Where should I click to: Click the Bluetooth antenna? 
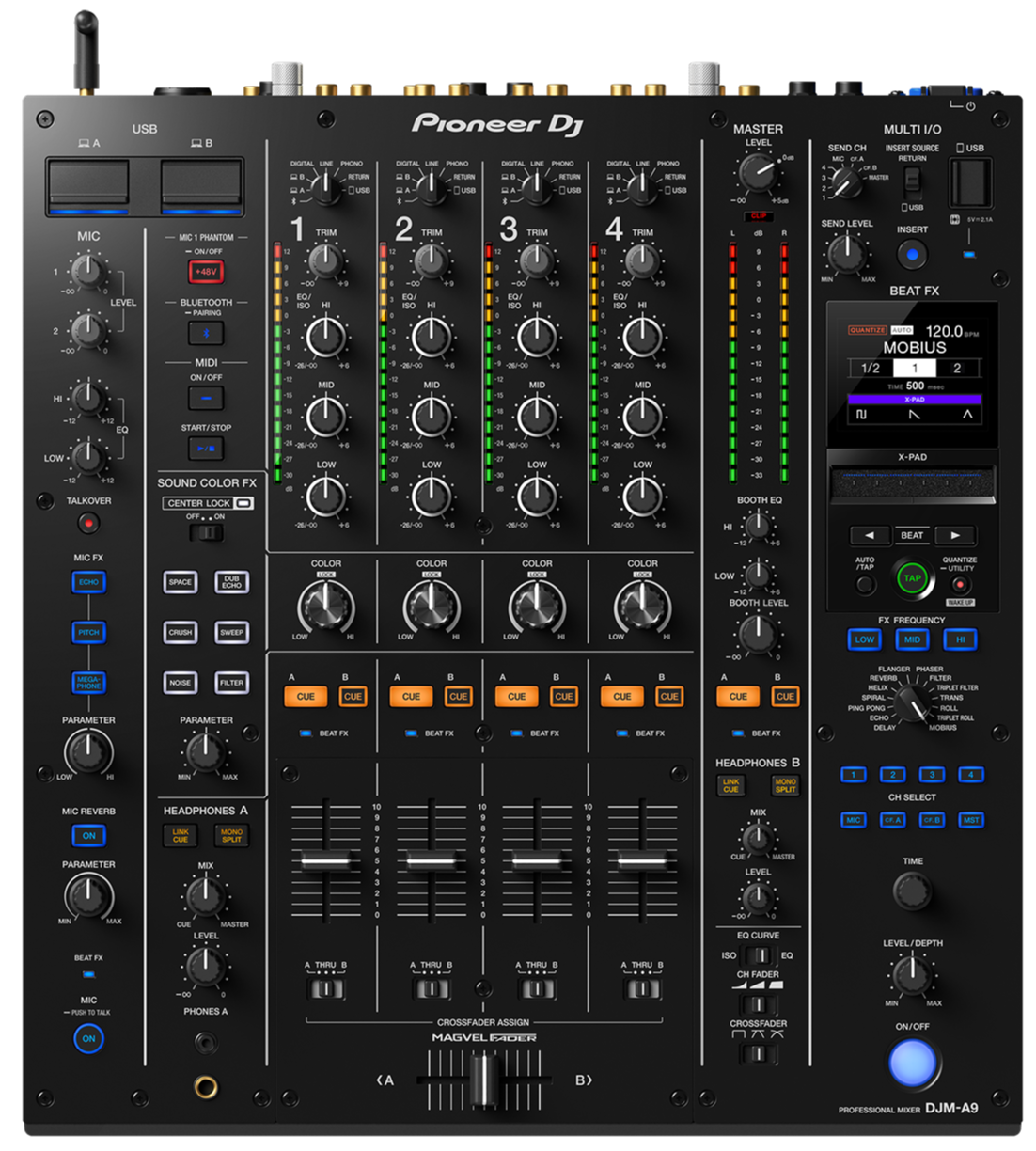tap(86, 53)
